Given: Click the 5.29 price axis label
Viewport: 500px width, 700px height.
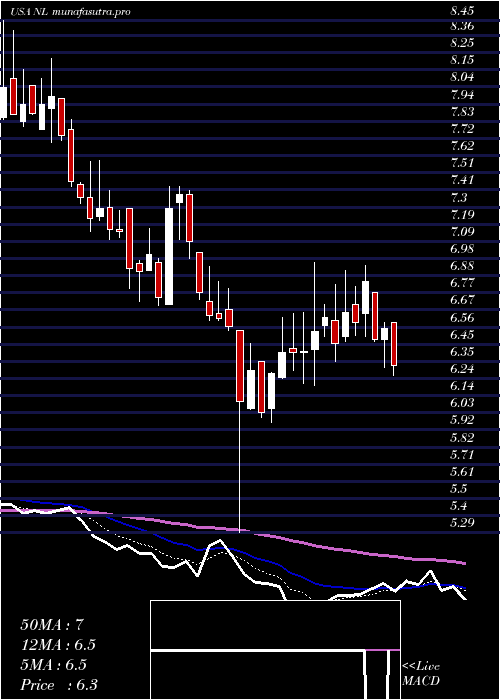Looking at the screenshot, I should (462, 522).
